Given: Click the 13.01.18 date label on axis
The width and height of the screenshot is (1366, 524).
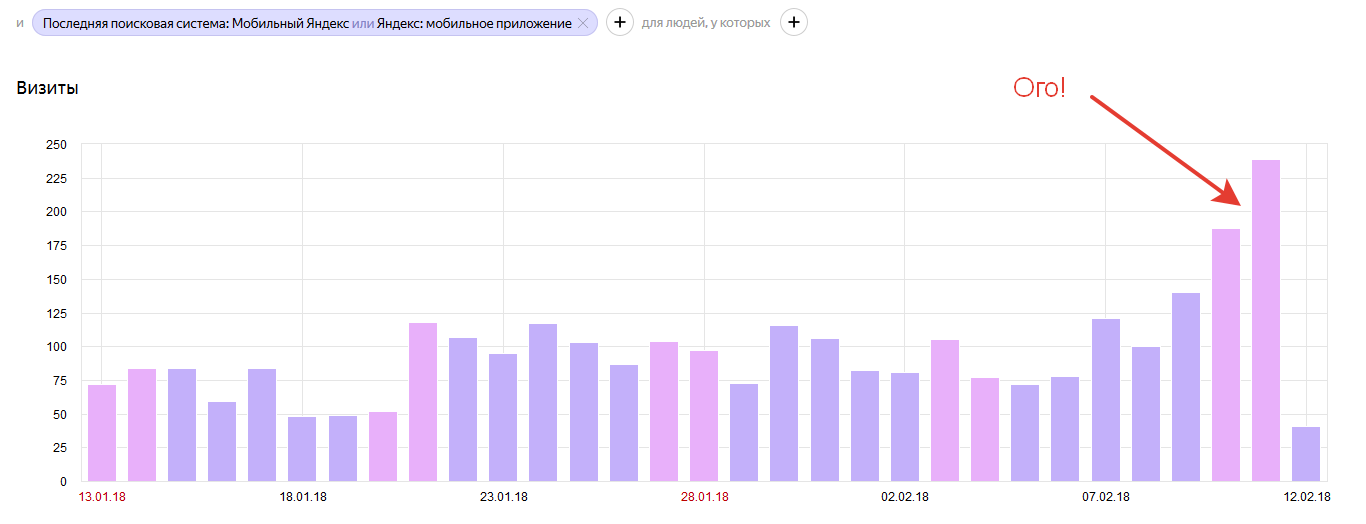Looking at the screenshot, I should pyautogui.click(x=102, y=497).
